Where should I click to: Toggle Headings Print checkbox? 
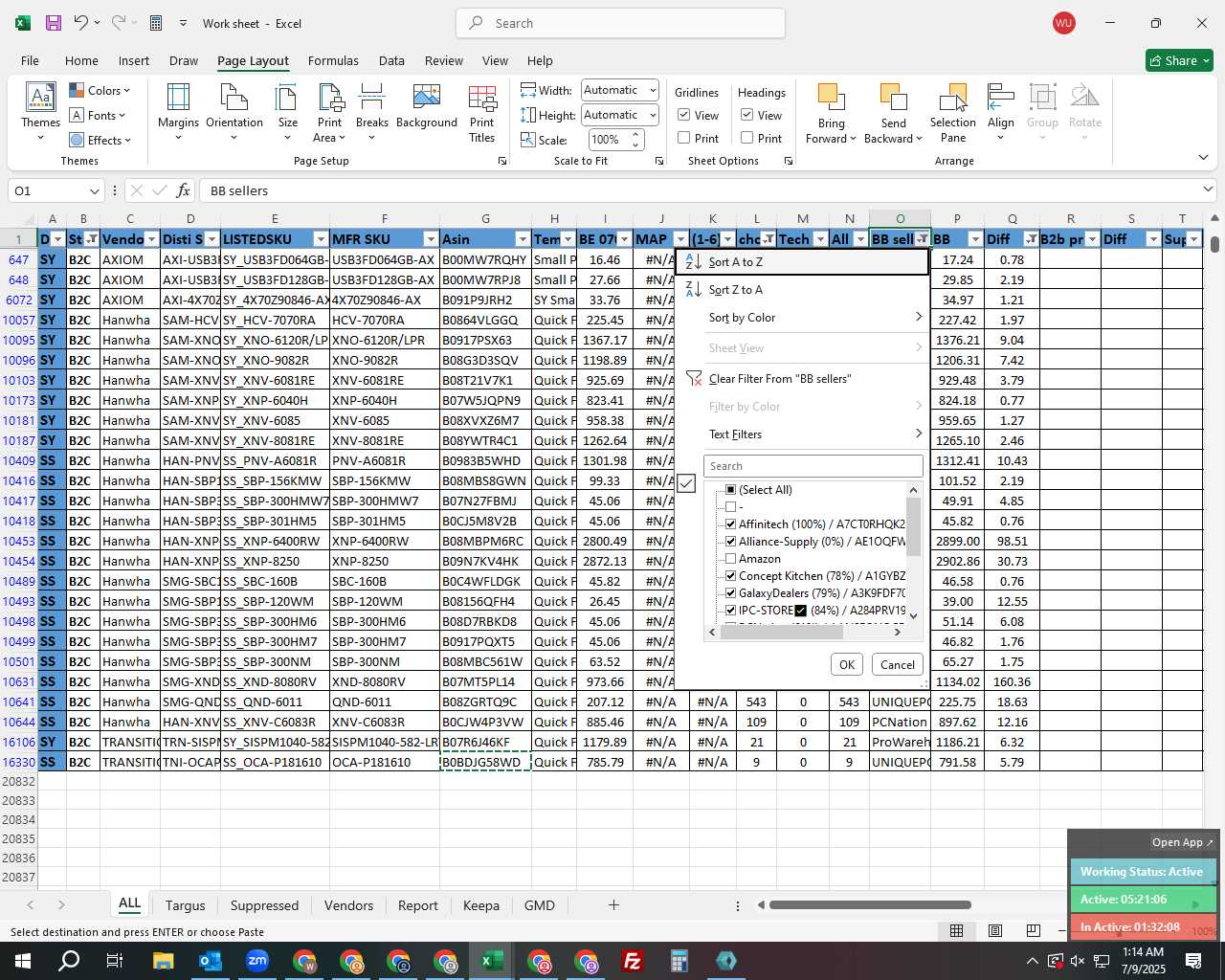tap(747, 138)
